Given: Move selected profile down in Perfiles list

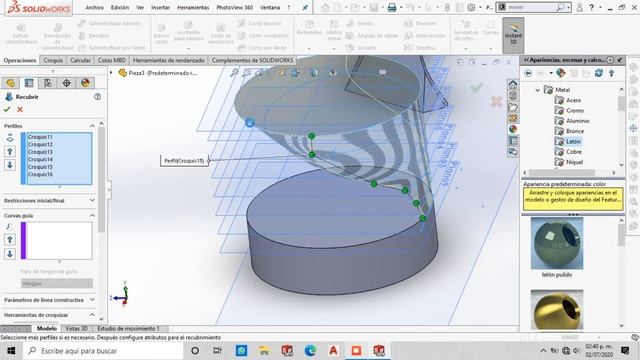Looking at the screenshot, I should (10, 165).
